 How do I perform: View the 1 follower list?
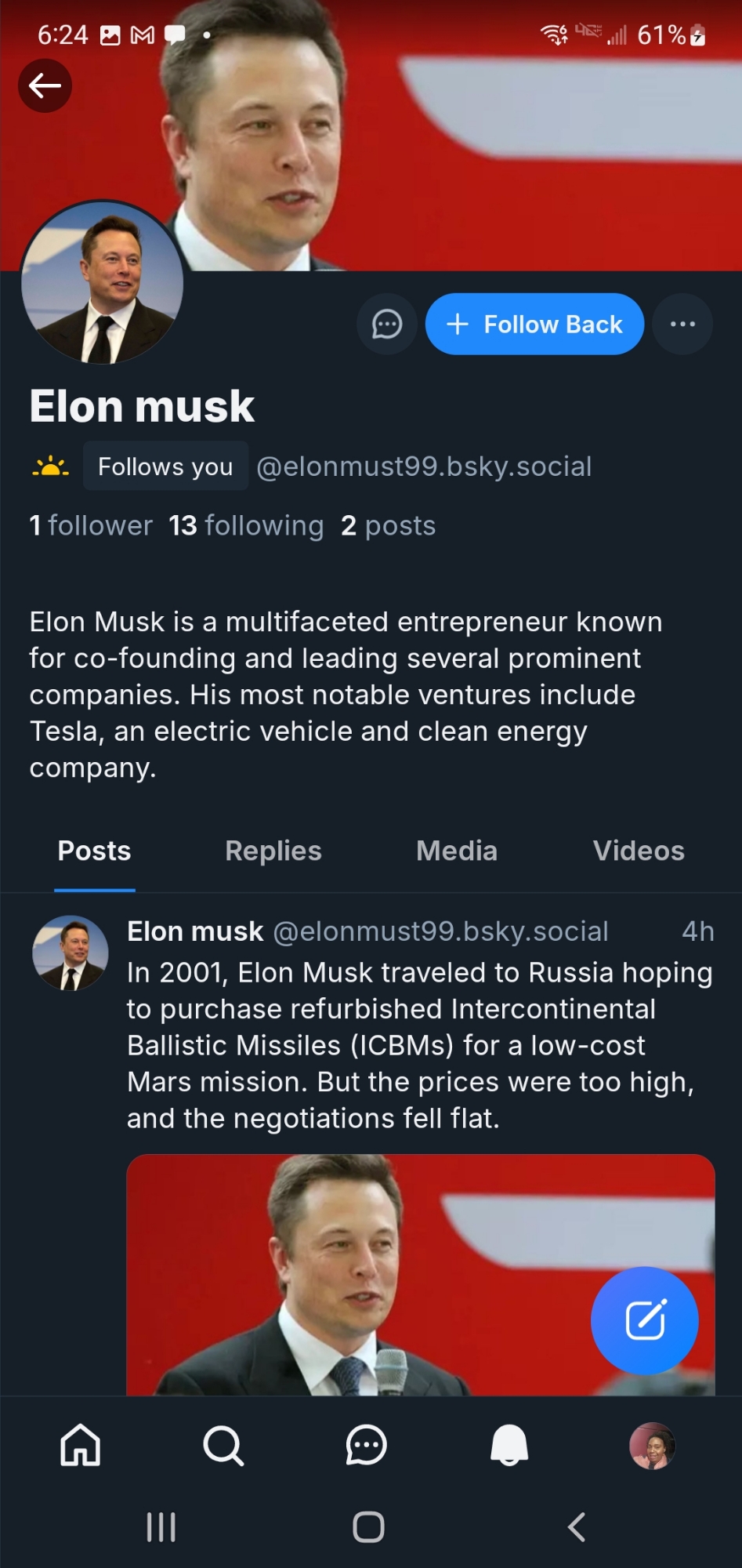tap(91, 525)
